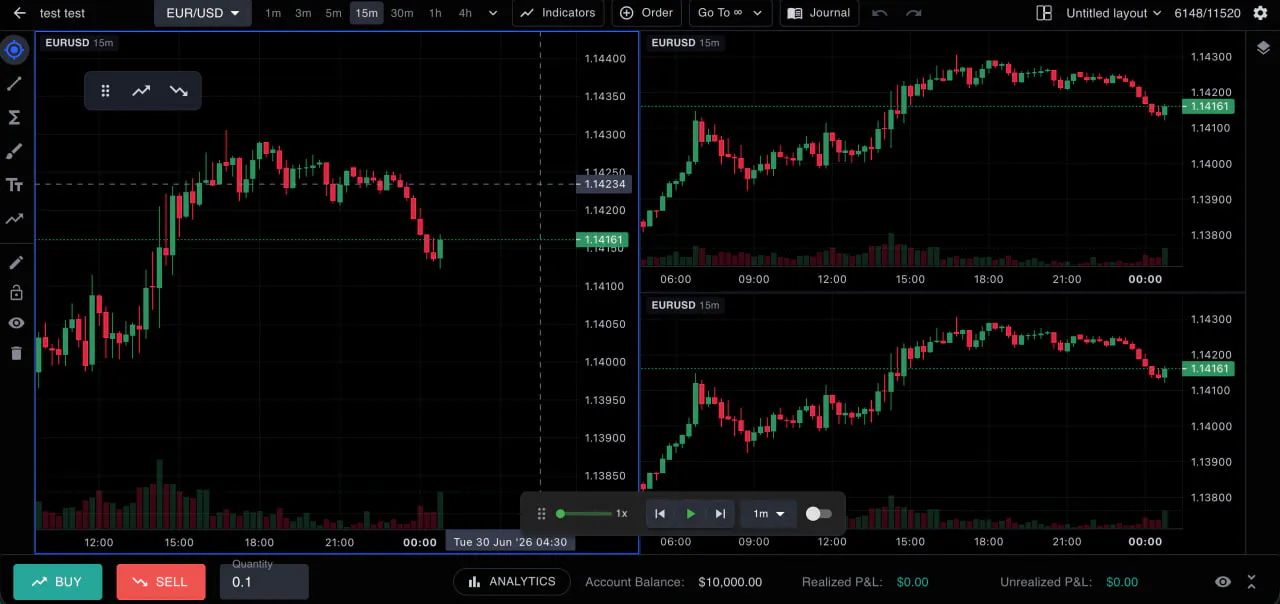Flip the switch in the replay bar
The image size is (1280, 604).
click(818, 514)
